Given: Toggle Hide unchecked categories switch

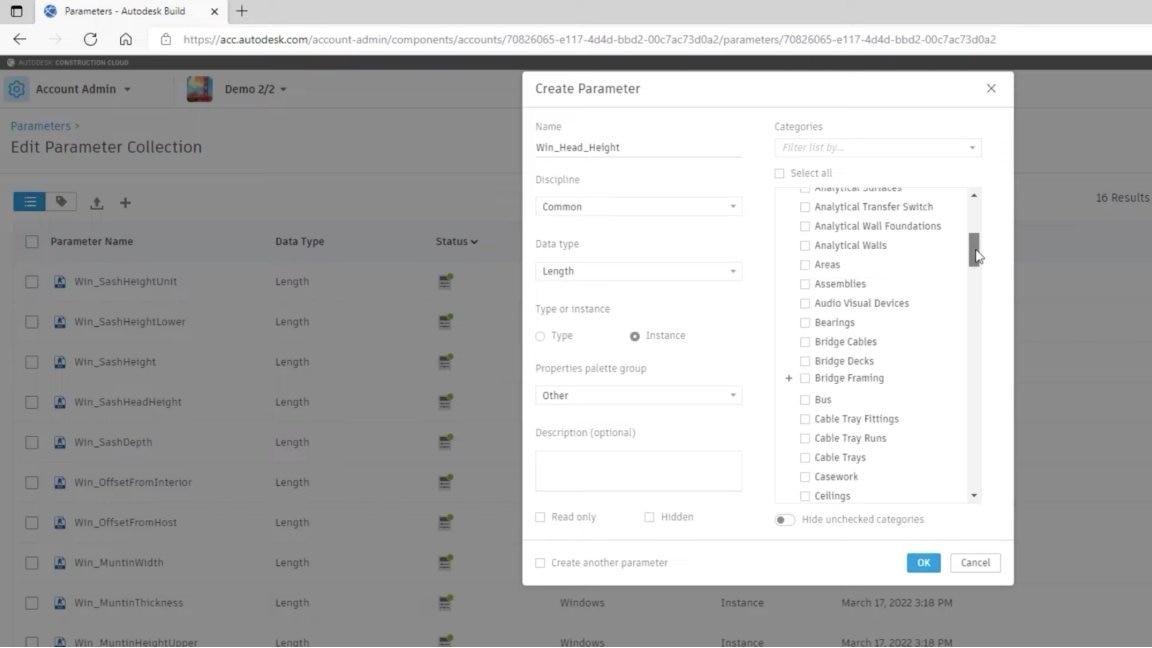Looking at the screenshot, I should pyautogui.click(x=785, y=519).
